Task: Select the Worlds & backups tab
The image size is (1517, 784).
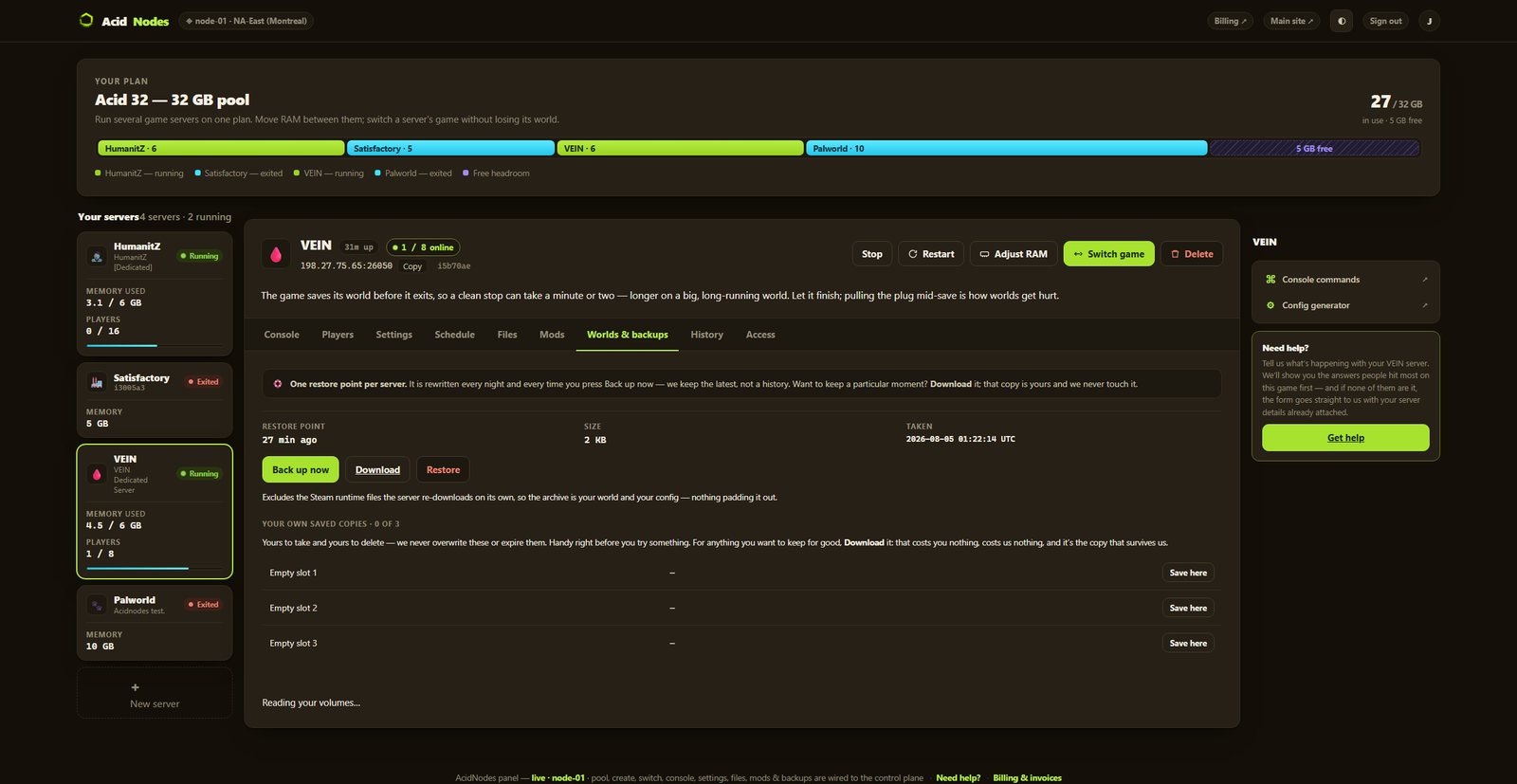Action: point(627,335)
